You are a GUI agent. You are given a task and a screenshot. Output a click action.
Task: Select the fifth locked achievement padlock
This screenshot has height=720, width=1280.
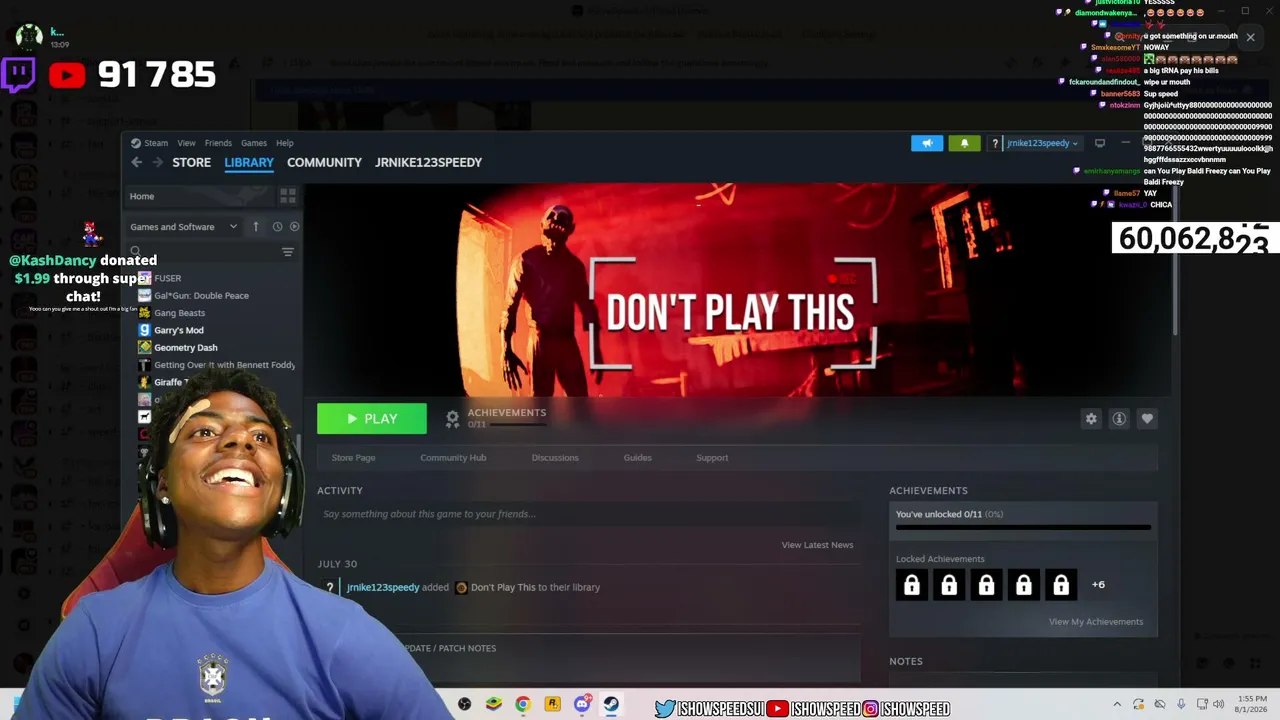click(1061, 585)
